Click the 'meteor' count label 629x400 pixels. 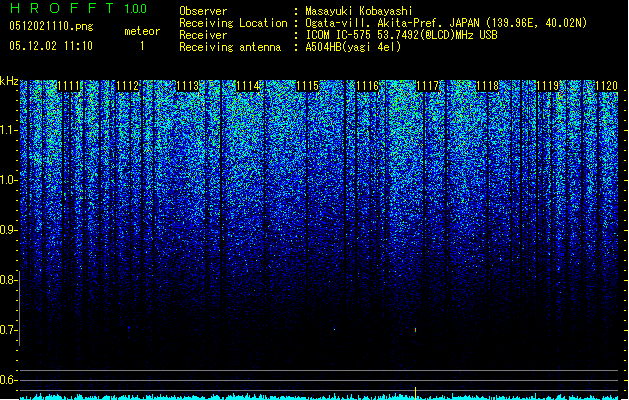point(142,31)
